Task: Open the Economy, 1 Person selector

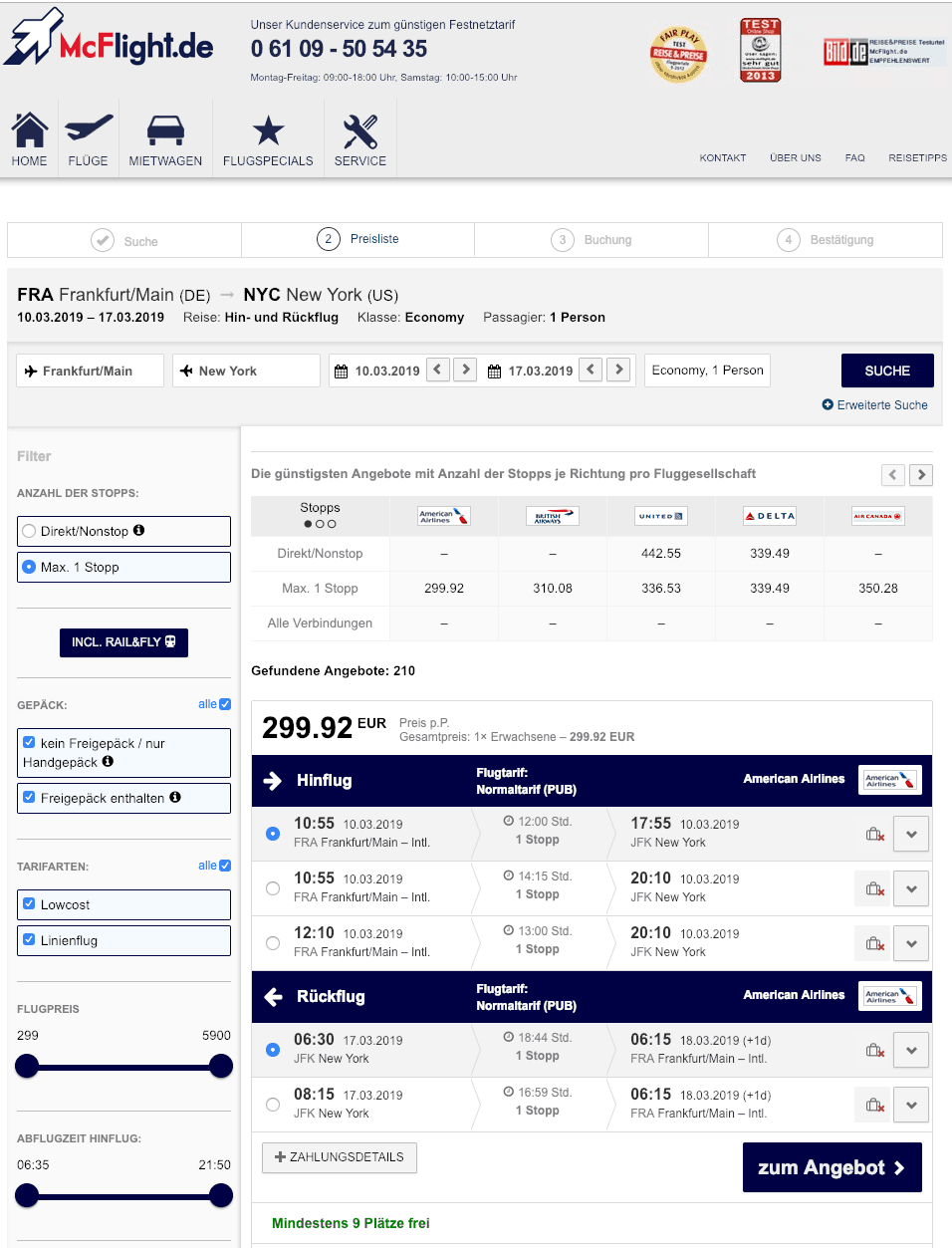Action: click(708, 371)
